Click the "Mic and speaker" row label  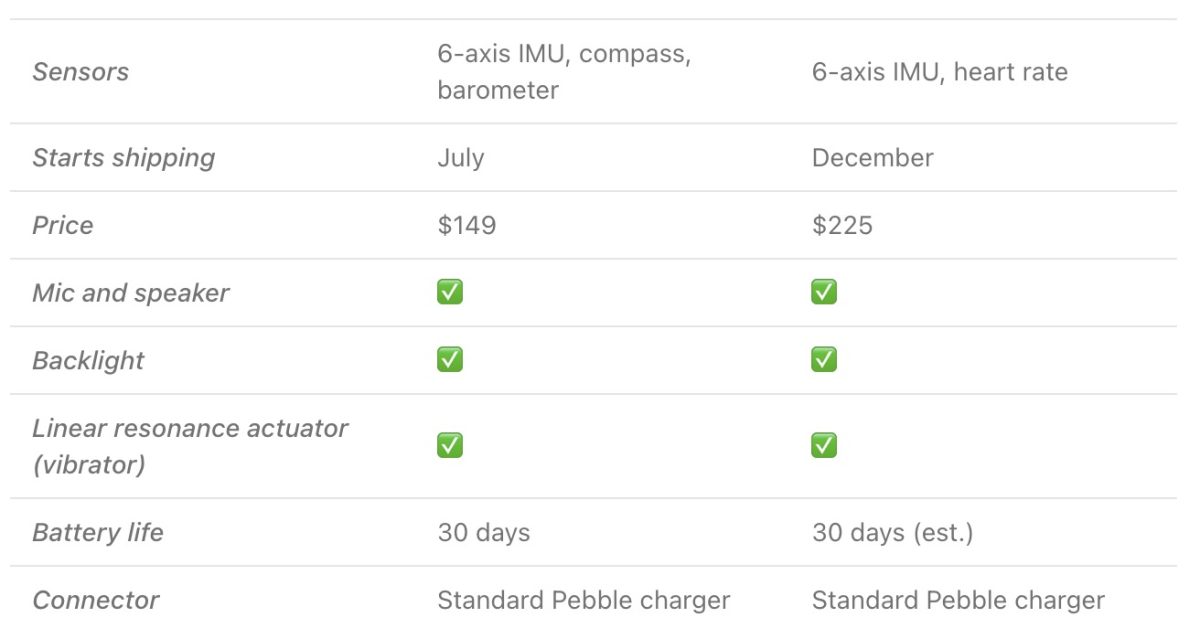pyautogui.click(x=130, y=293)
